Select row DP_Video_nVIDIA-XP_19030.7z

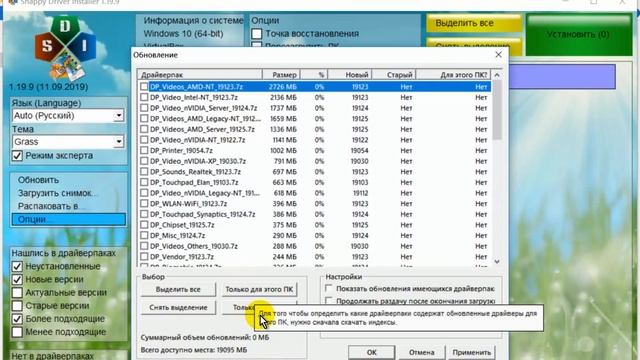click(x=314, y=161)
